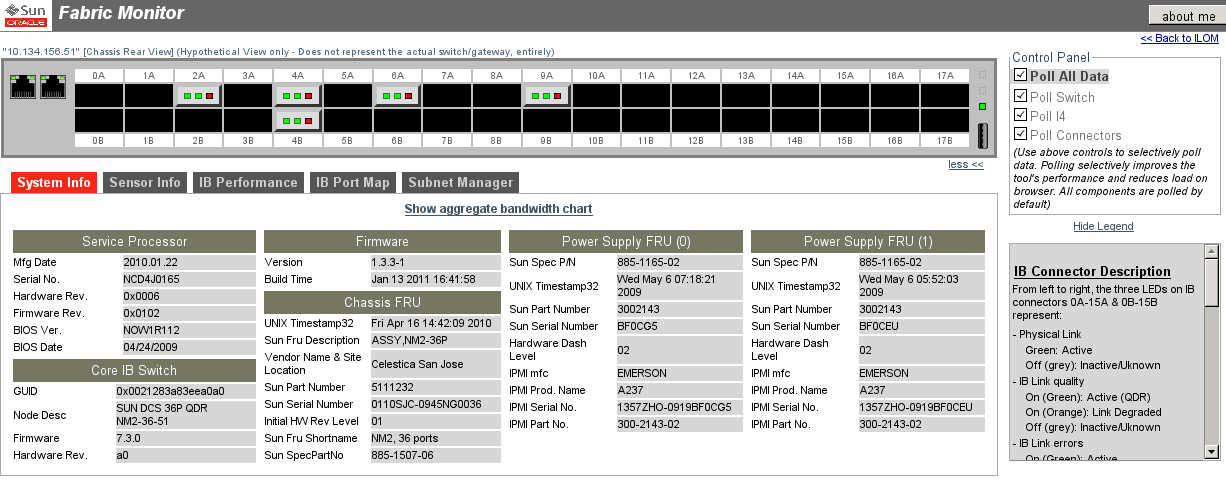Switch to the IB Performance tab
Viewport: 1226px width, 484px height.
click(x=248, y=182)
